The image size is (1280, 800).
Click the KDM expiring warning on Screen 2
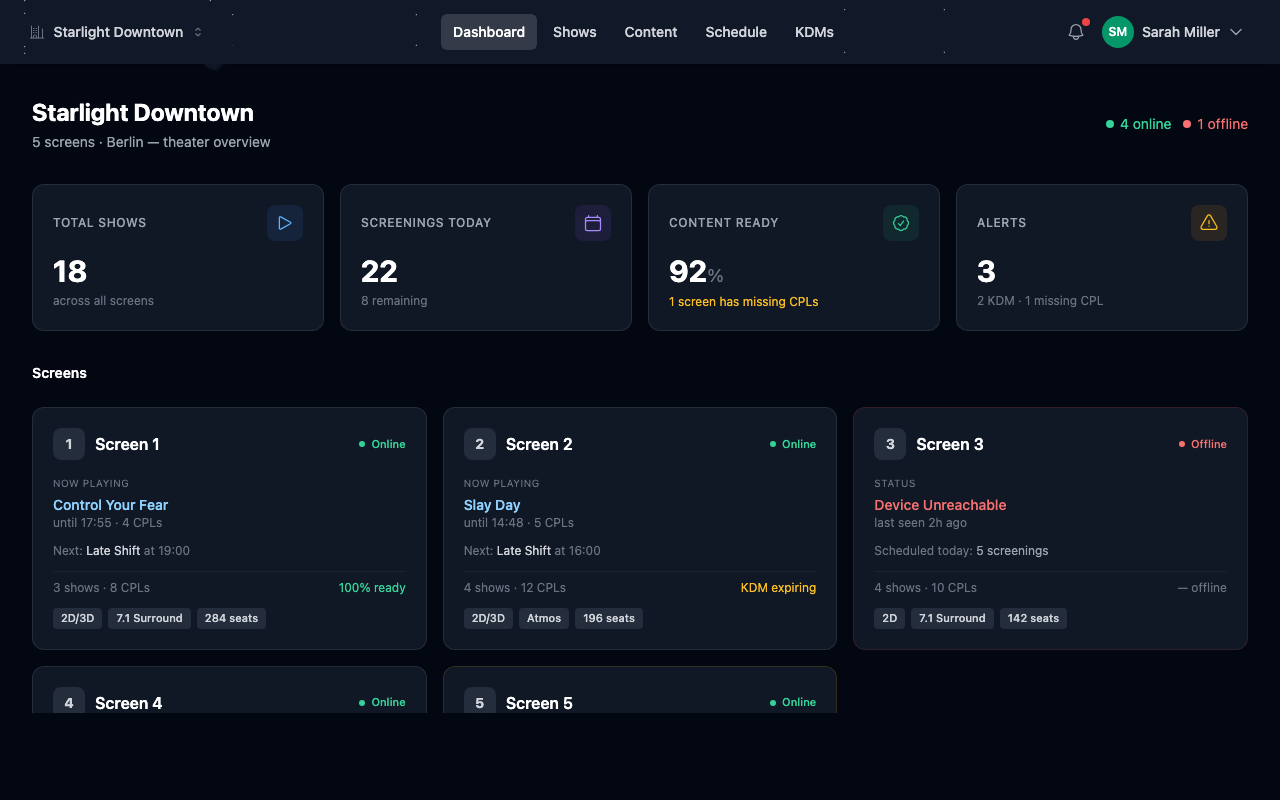(x=778, y=588)
